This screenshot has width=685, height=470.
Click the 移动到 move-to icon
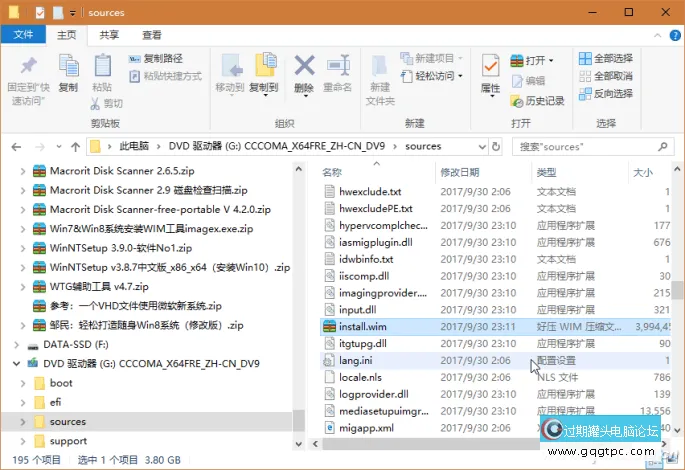(232, 66)
